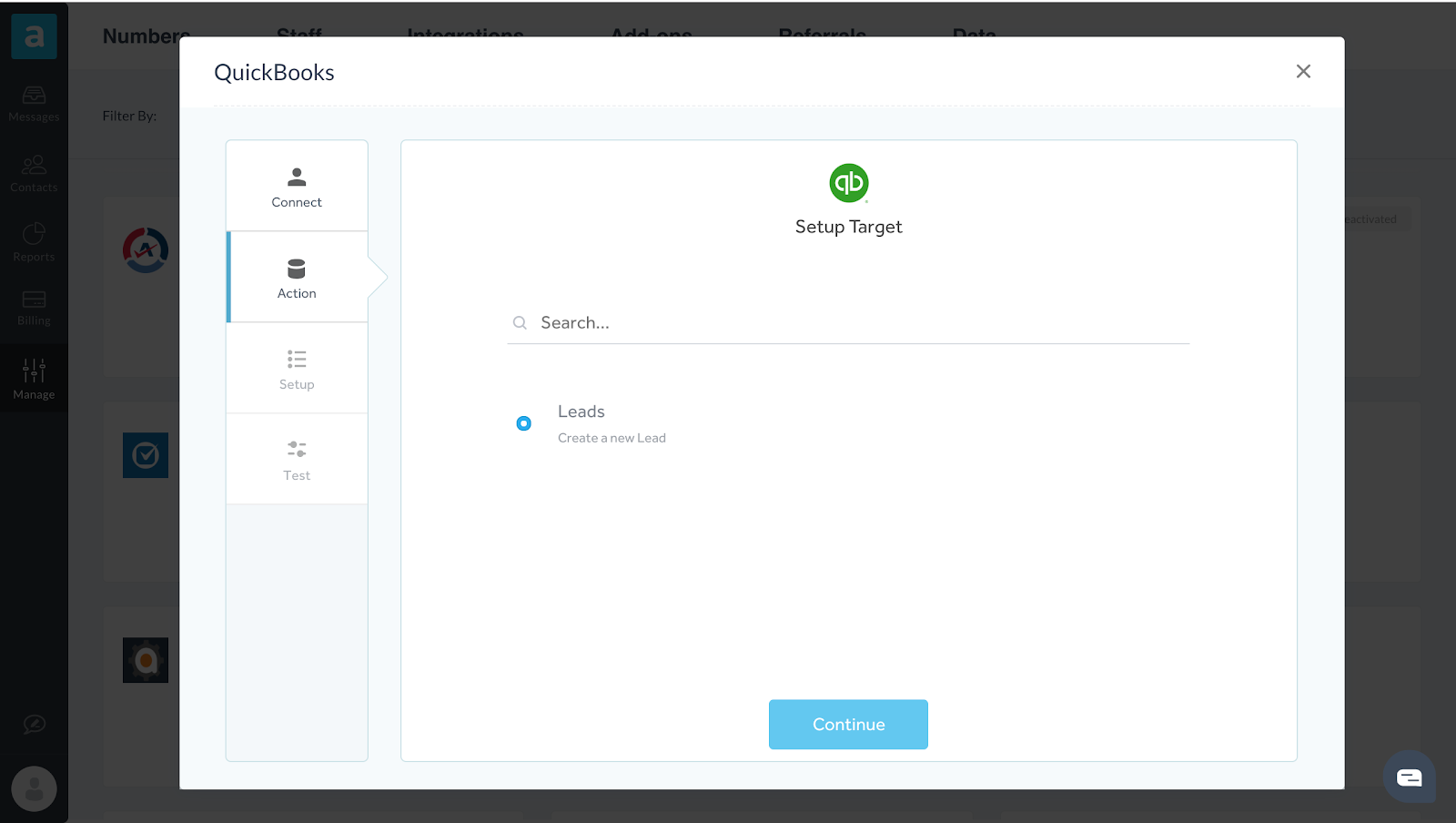Click the search magnifier icon
The image size is (1456, 823).
pos(520,322)
